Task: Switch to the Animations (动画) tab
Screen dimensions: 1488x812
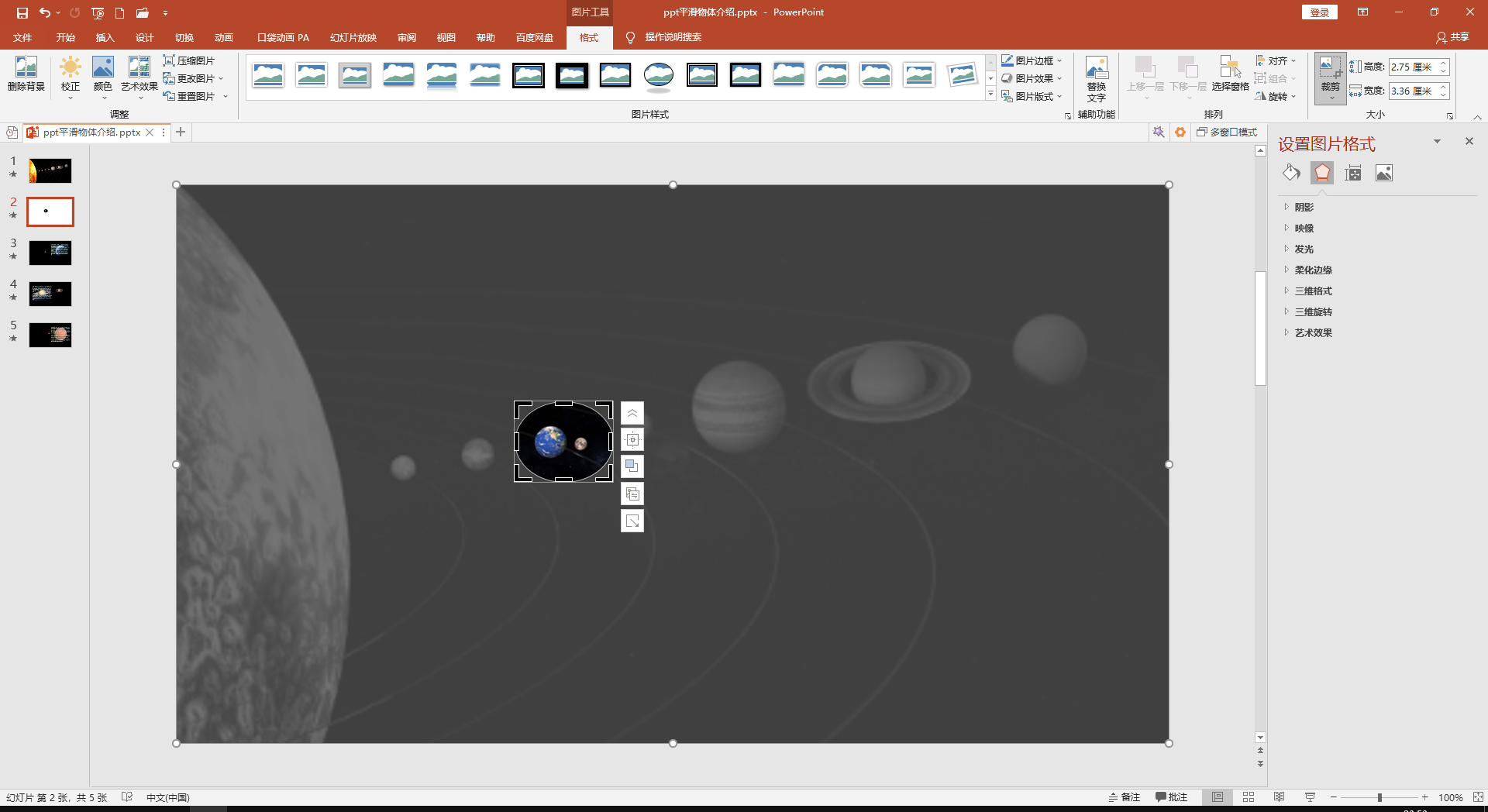Action: 224,37
